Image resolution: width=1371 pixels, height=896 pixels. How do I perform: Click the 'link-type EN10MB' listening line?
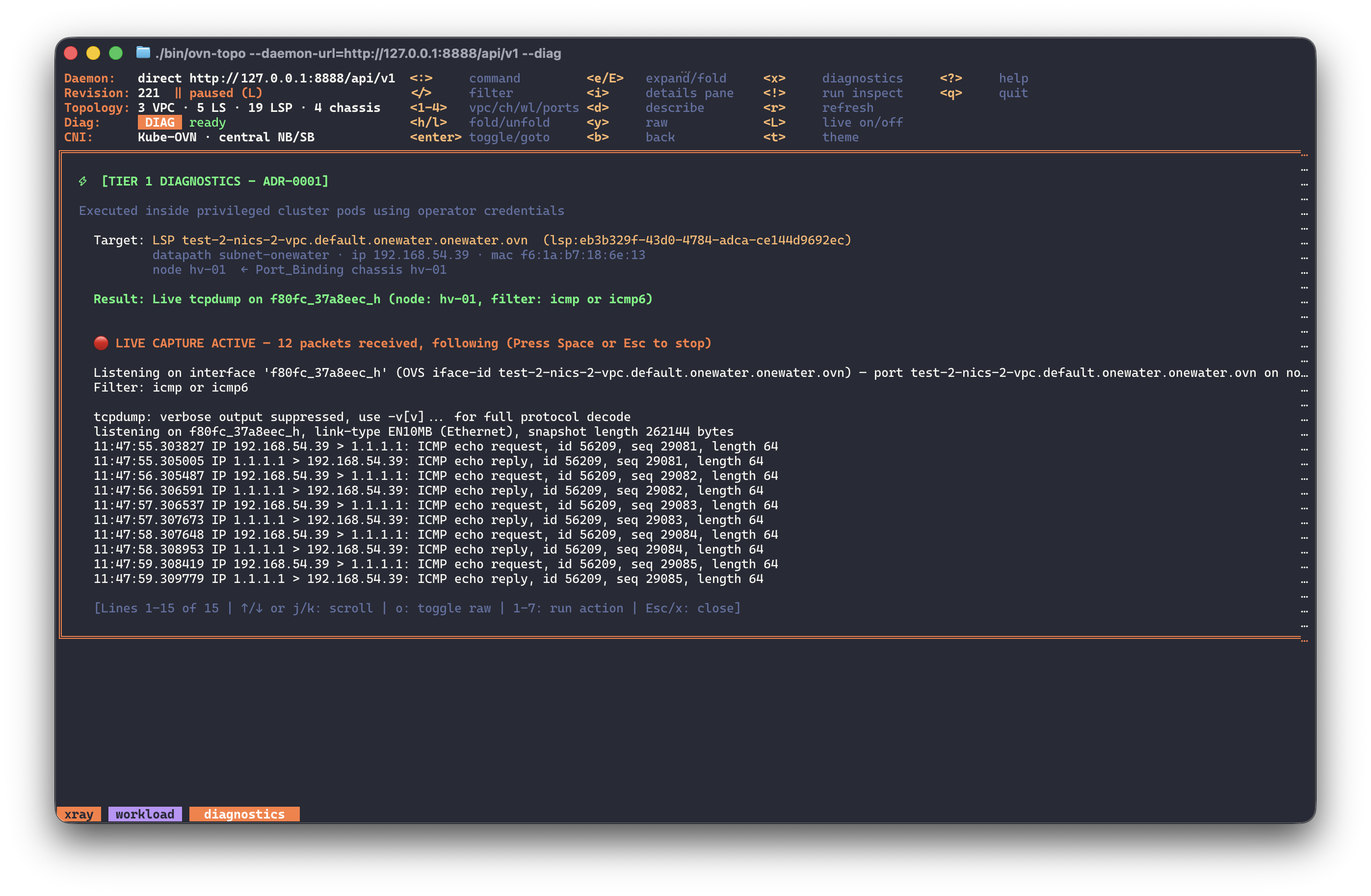(x=414, y=432)
